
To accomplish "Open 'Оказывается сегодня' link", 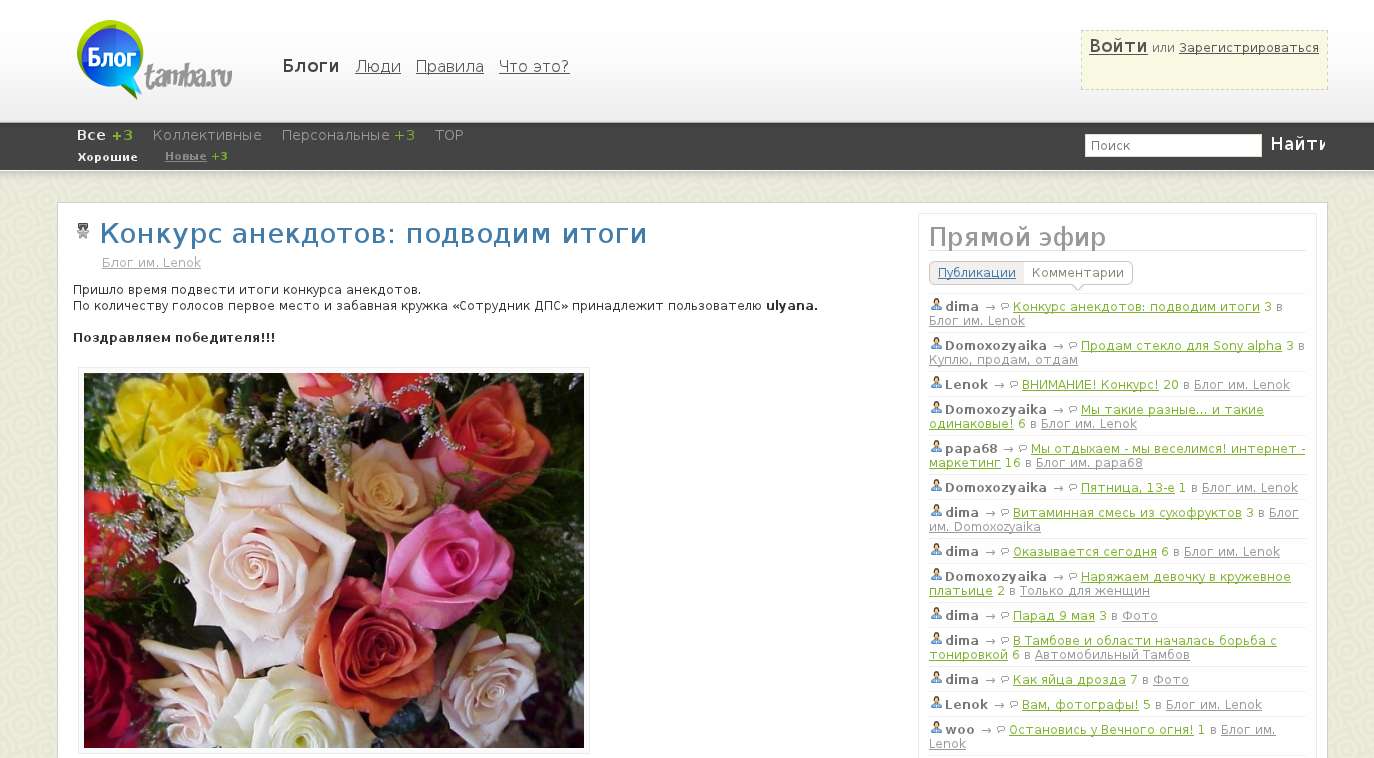I will (x=1085, y=552).
